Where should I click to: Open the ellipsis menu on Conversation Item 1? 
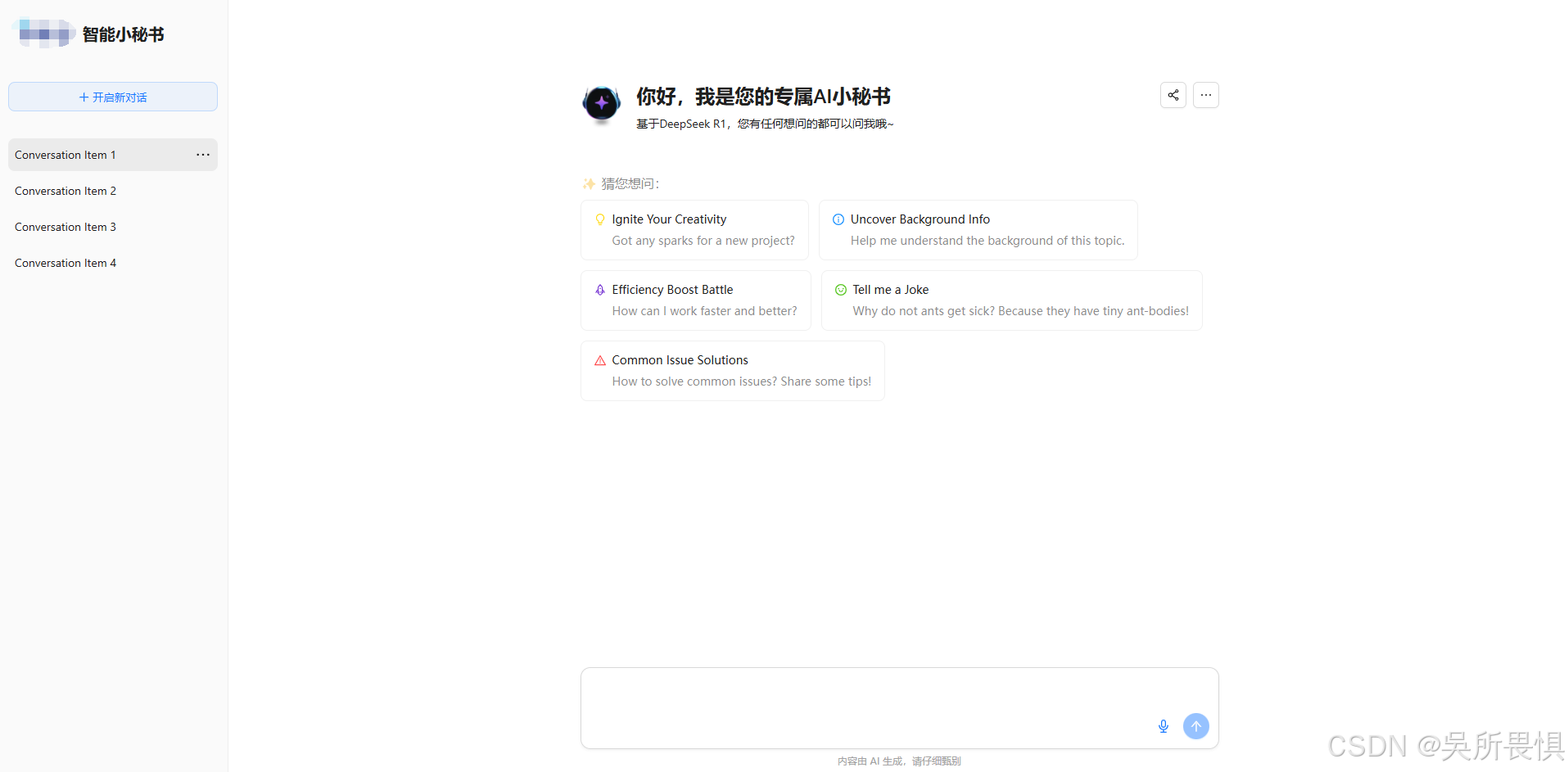(x=202, y=155)
